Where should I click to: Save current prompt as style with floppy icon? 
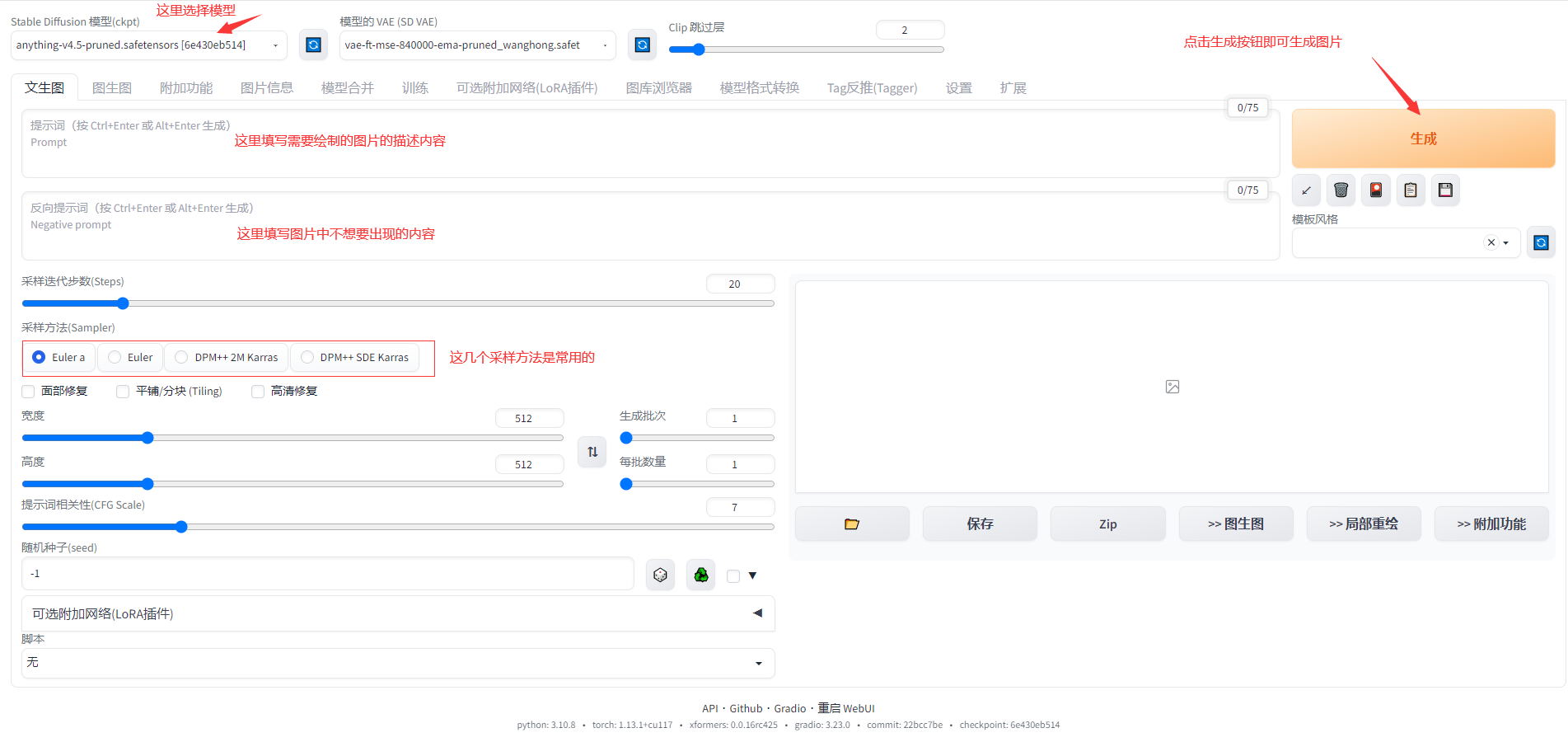tap(1444, 190)
